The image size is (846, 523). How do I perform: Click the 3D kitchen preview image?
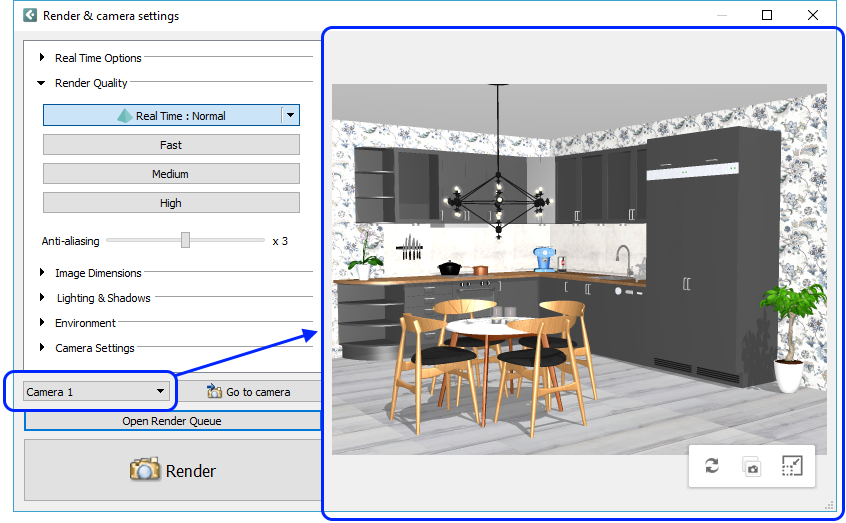pos(579,269)
